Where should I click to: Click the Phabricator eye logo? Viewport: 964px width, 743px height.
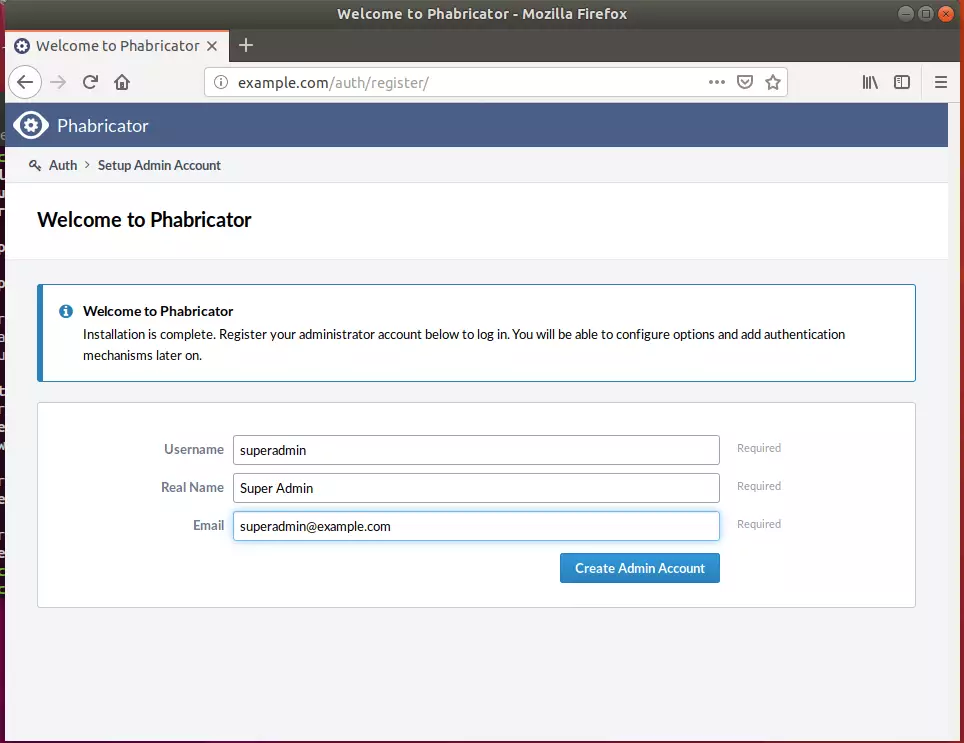pyautogui.click(x=31, y=125)
